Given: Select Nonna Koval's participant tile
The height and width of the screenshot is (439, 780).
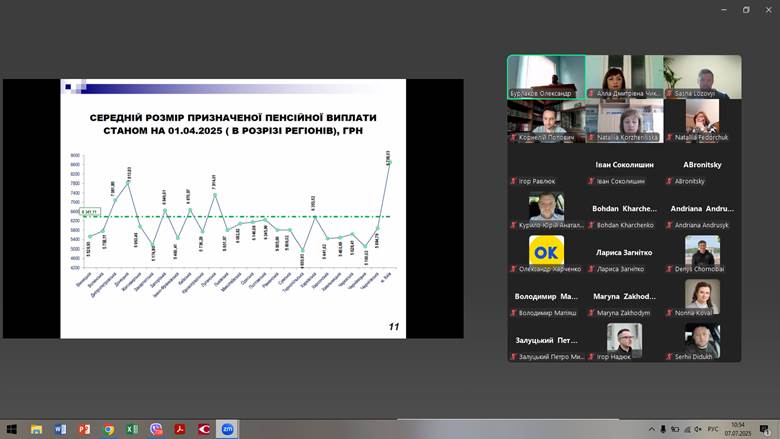Looking at the screenshot, I should pyautogui.click(x=702, y=297).
